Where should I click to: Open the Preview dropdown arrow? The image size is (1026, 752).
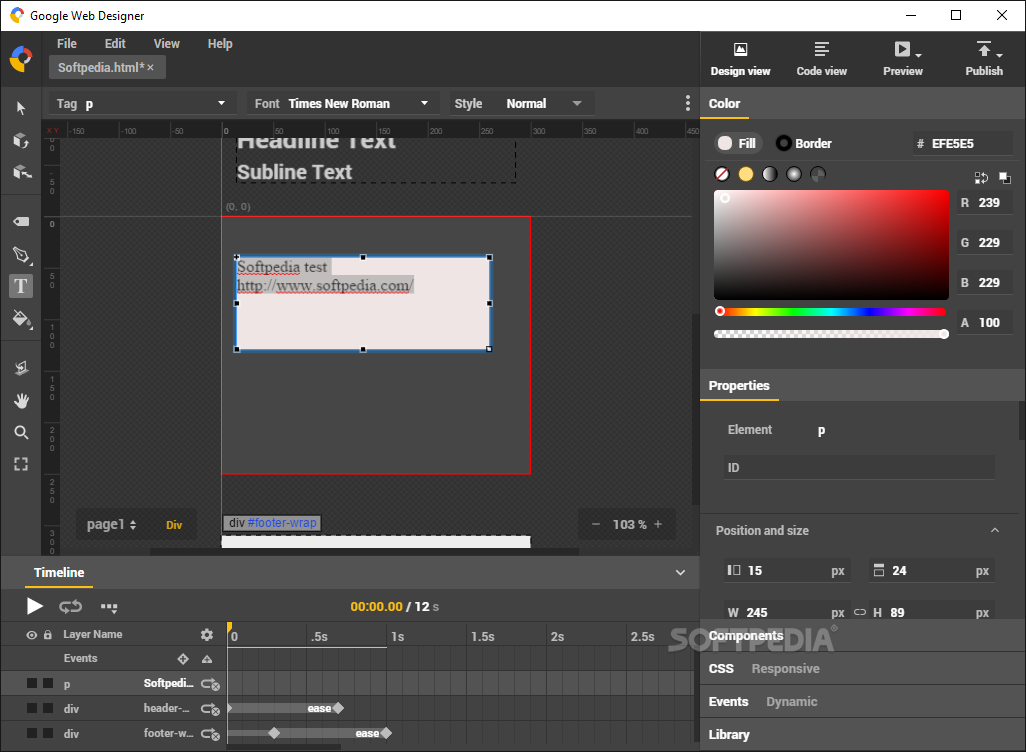(919, 56)
